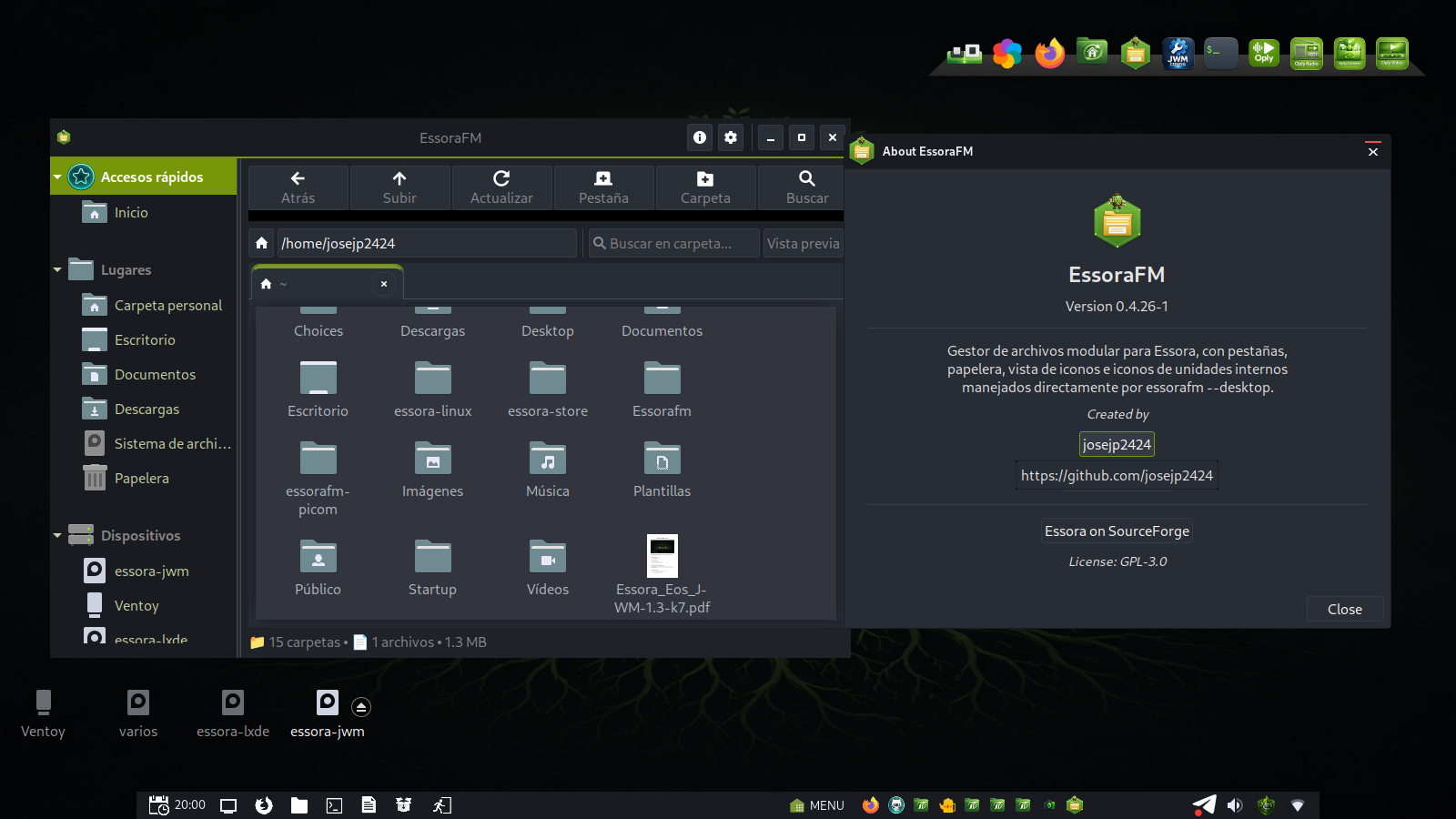This screenshot has height=819, width=1456.
Task: Open the Essora on SourceForge link
Action: pos(1117,531)
